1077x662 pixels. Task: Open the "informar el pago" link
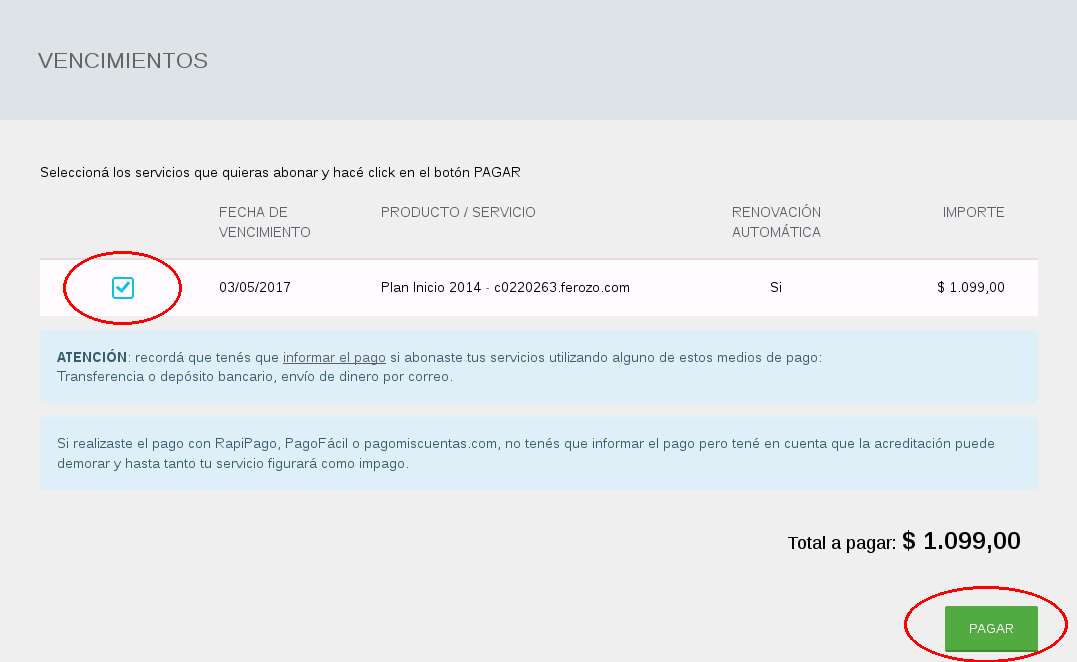point(335,357)
